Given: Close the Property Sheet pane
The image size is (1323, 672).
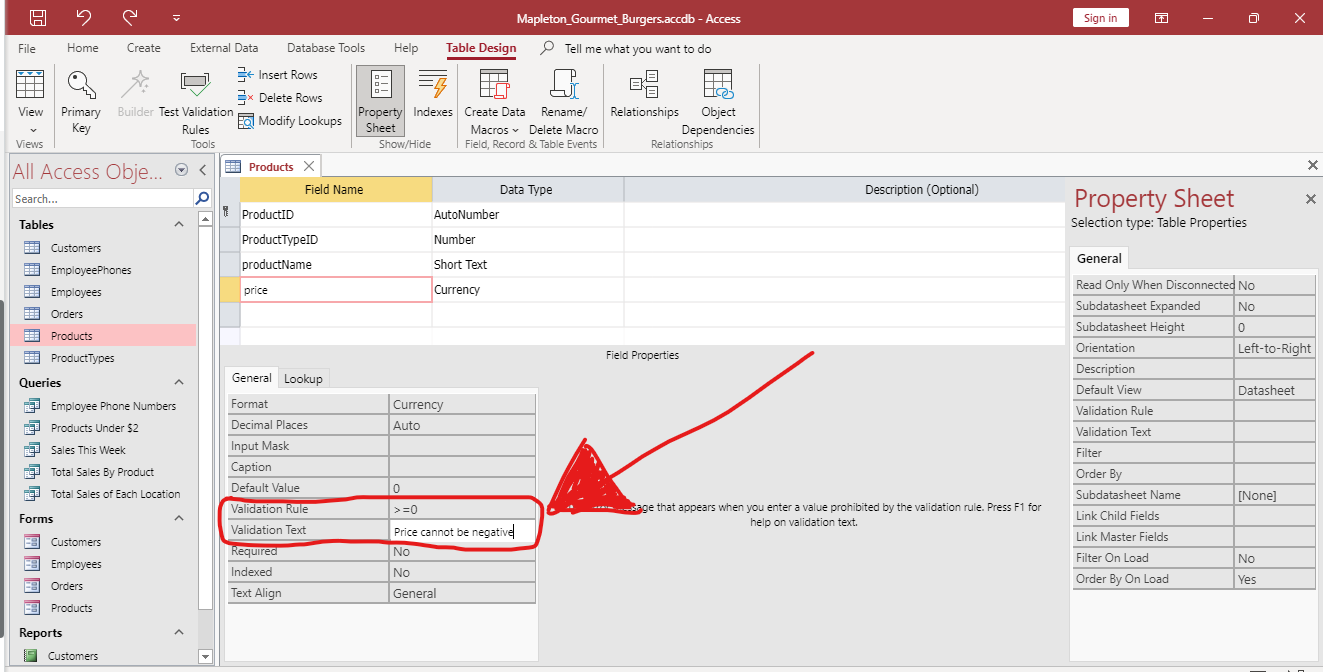Looking at the screenshot, I should click(1311, 199).
